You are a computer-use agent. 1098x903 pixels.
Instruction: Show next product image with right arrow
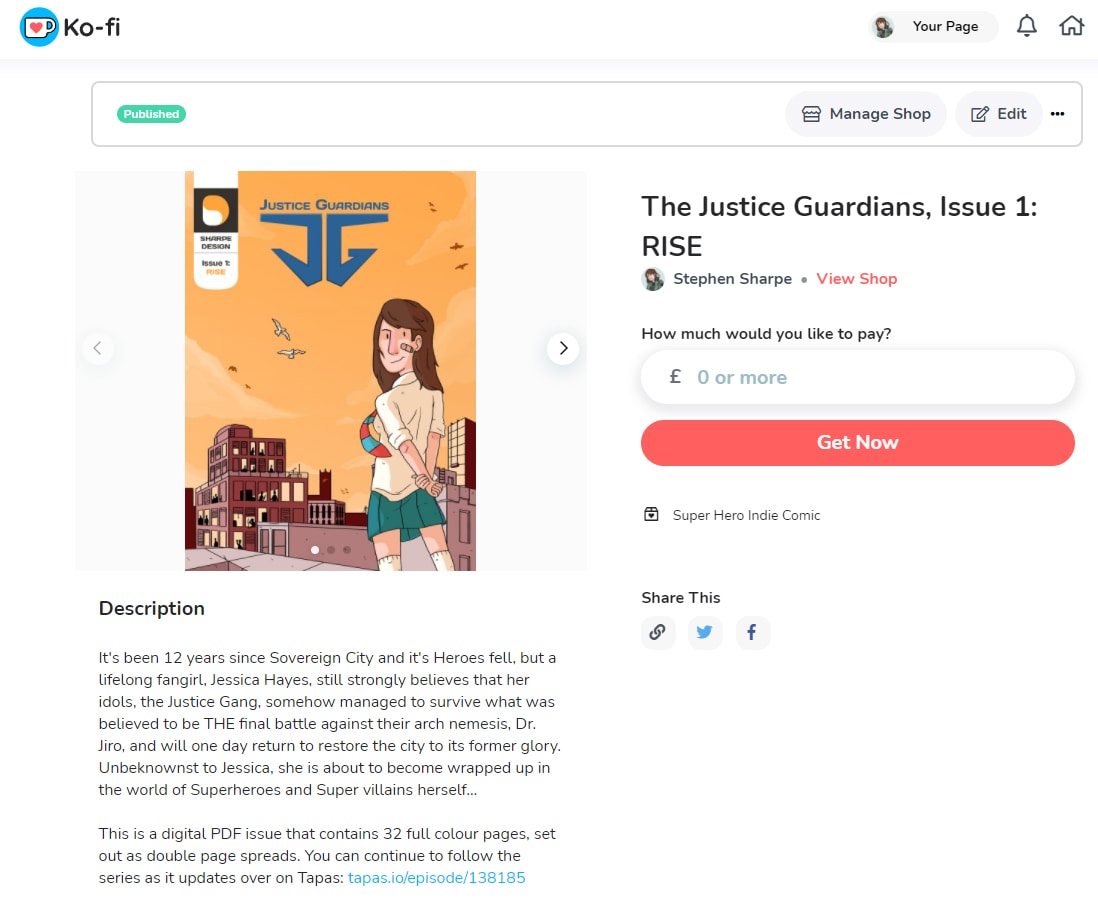coord(563,348)
